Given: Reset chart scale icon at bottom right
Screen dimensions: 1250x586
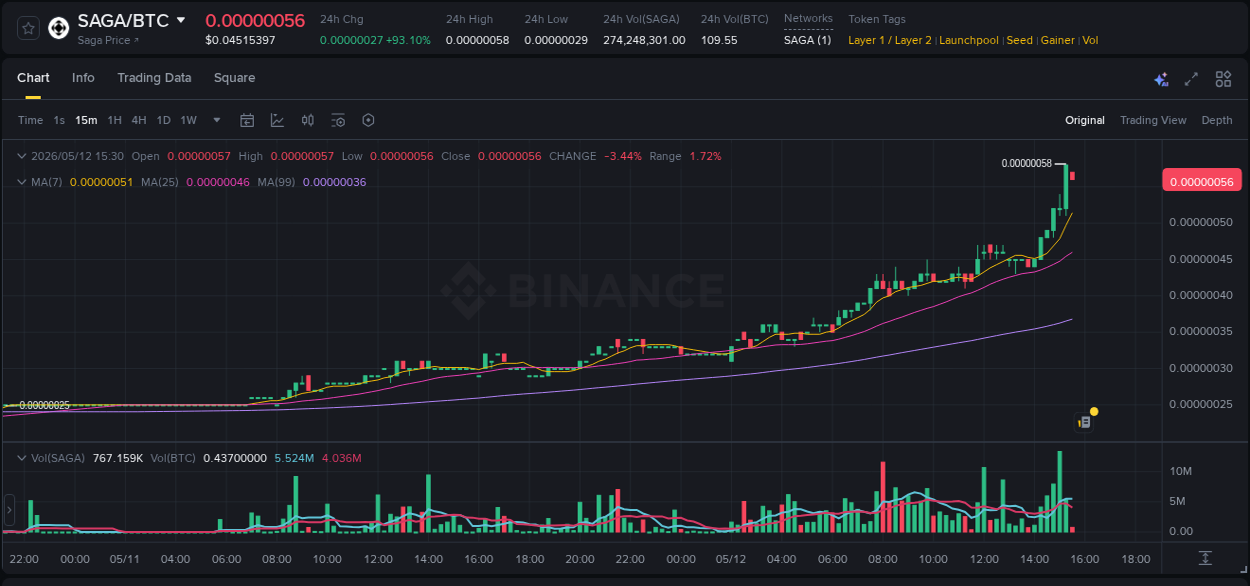Looking at the screenshot, I should [x=1206, y=558].
